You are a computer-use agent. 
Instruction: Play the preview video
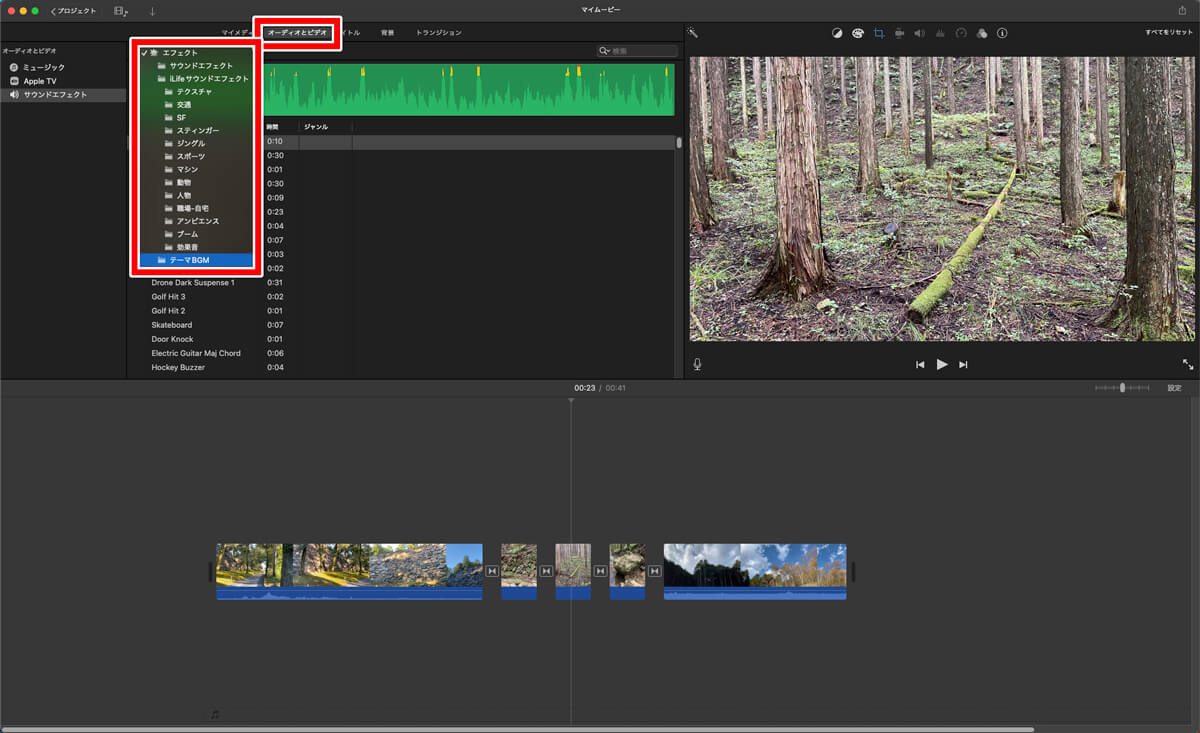point(942,365)
